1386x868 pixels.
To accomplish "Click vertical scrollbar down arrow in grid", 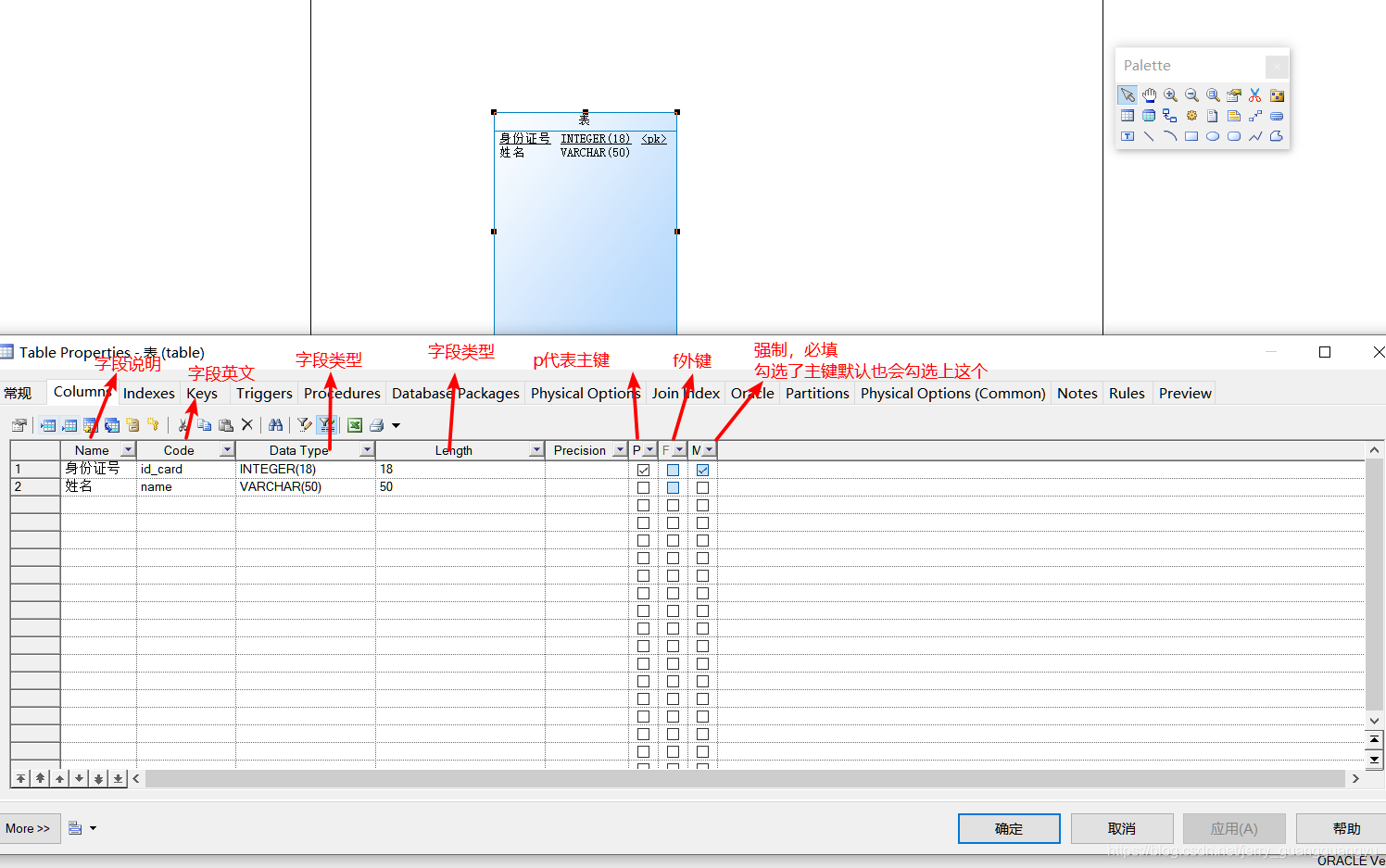I will pos(1375,720).
